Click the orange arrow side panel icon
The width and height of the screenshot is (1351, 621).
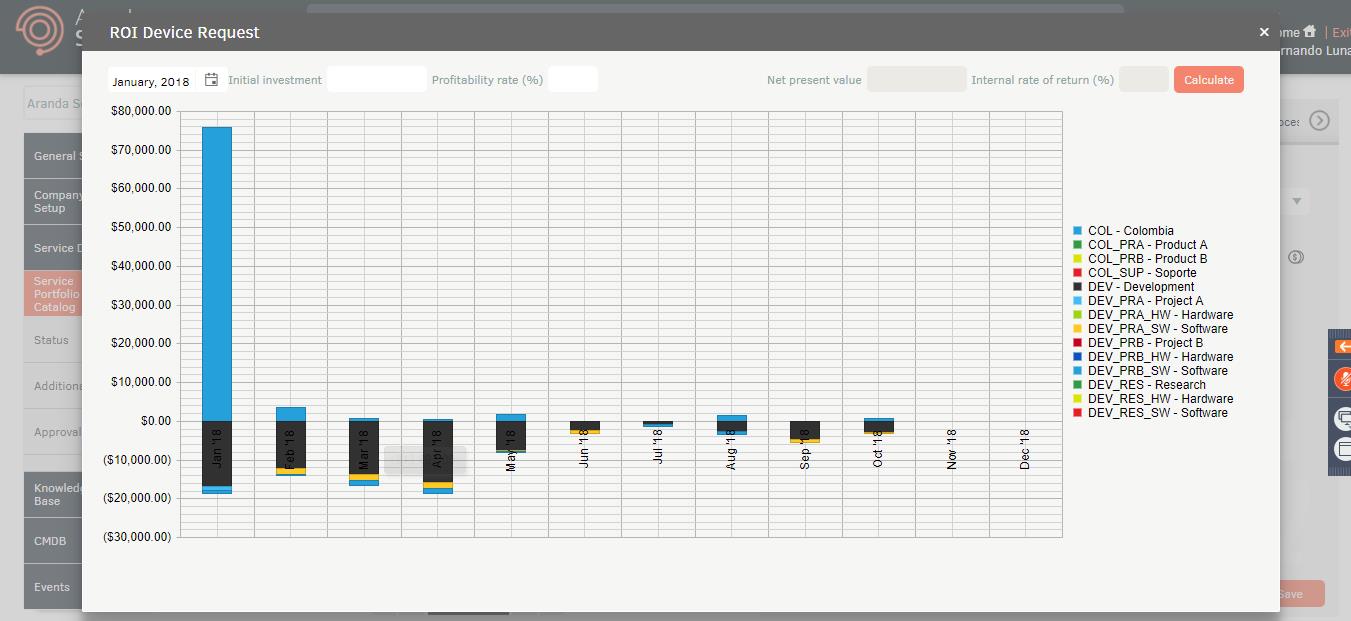(x=1342, y=346)
